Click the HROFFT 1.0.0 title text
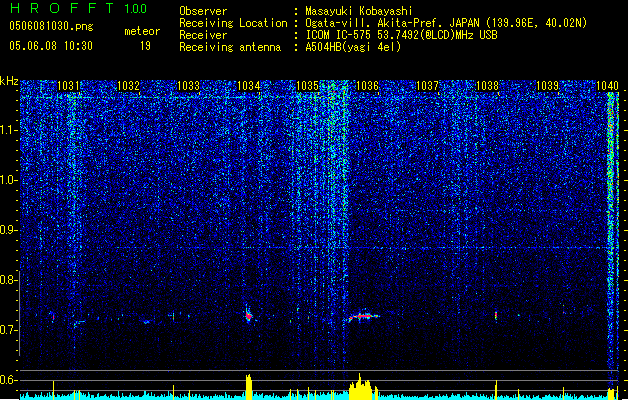629x400 pixels. [79, 8]
